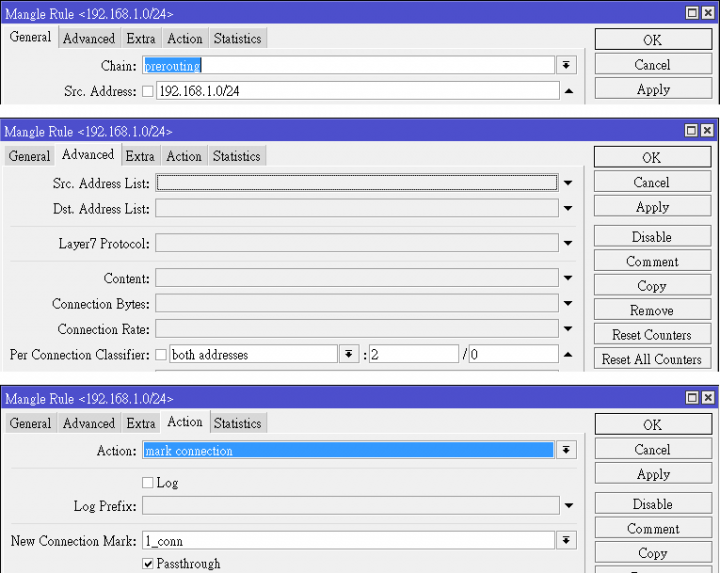Close the middle Mangle Rule window

(707, 130)
